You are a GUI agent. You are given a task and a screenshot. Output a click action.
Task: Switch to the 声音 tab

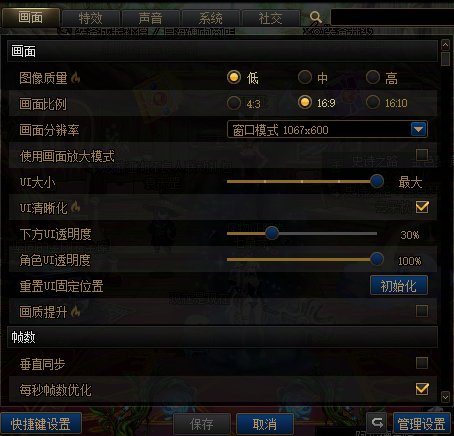[x=150, y=18]
